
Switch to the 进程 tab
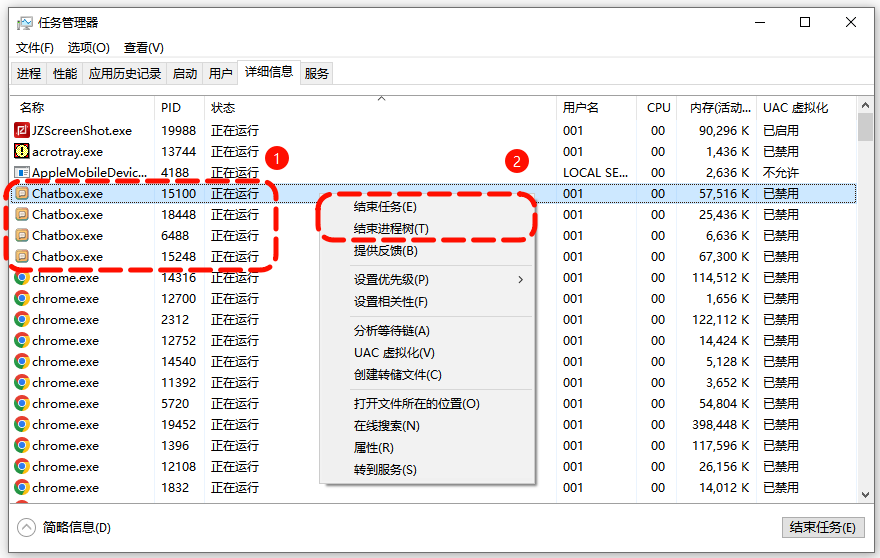(29, 74)
